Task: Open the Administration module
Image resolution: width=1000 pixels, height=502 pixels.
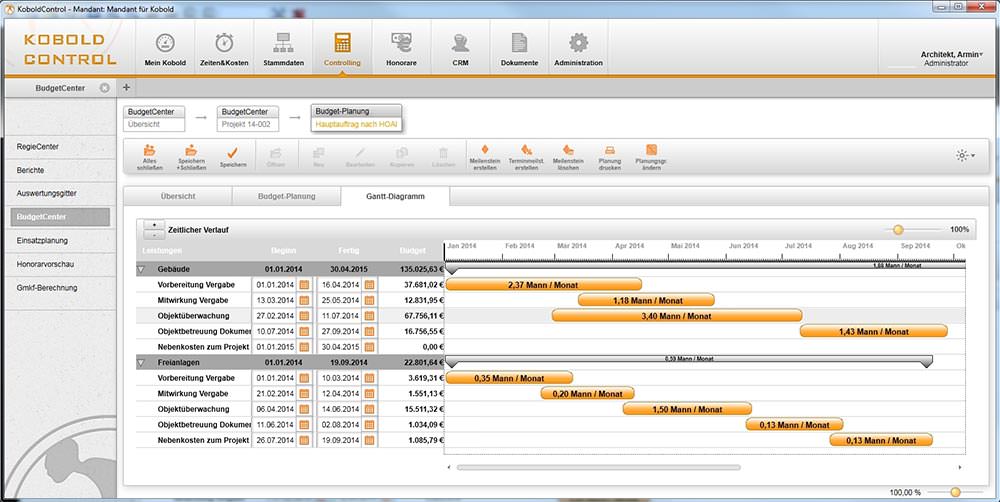Action: click(x=578, y=48)
